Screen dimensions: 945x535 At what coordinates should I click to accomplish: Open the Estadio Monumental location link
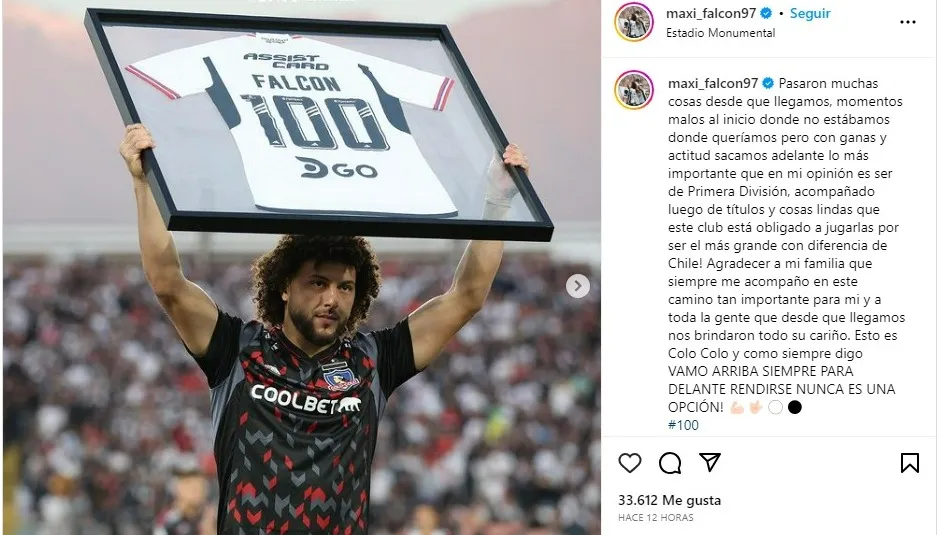(720, 33)
